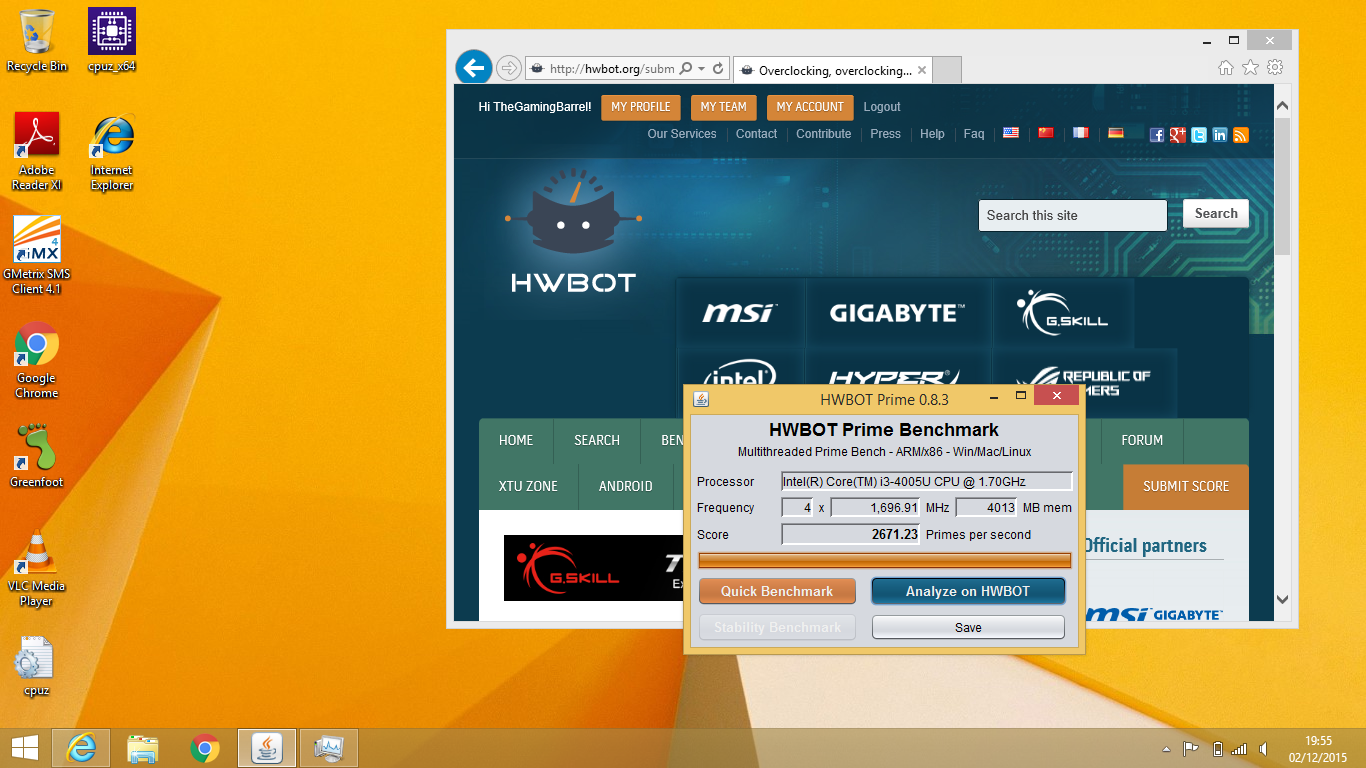Open the HOME nav item

tap(516, 440)
